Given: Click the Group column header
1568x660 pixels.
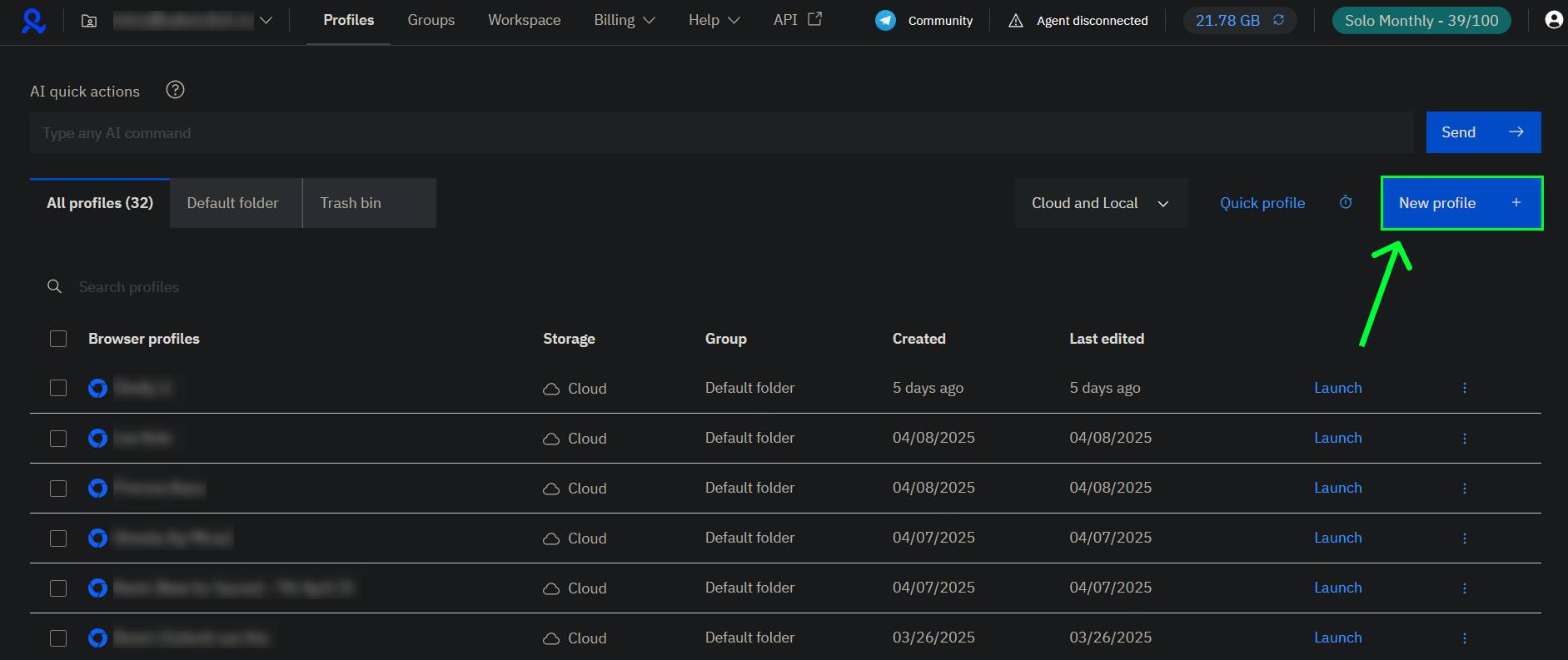Looking at the screenshot, I should [x=725, y=339].
